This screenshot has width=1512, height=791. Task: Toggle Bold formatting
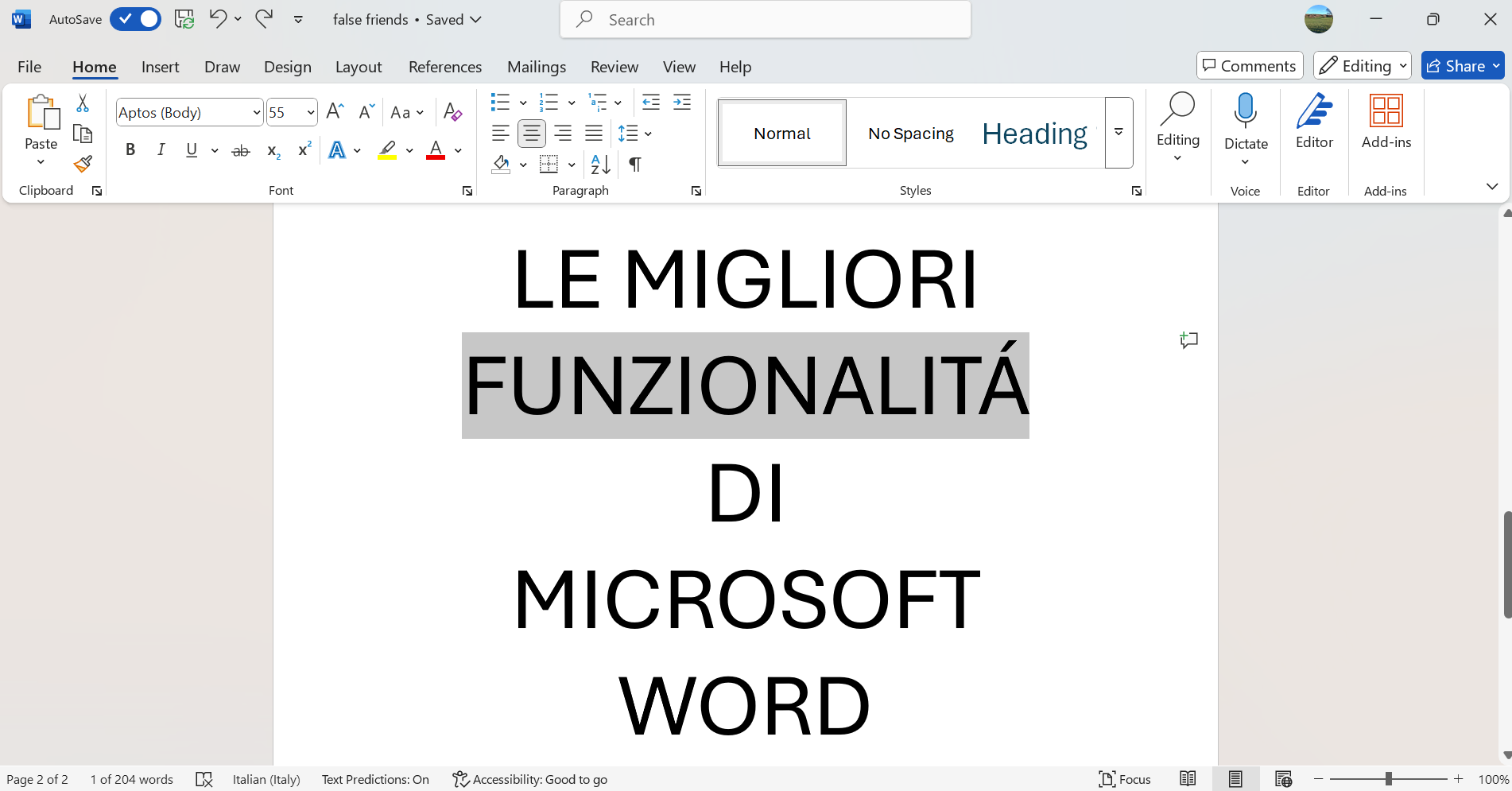coord(130,150)
